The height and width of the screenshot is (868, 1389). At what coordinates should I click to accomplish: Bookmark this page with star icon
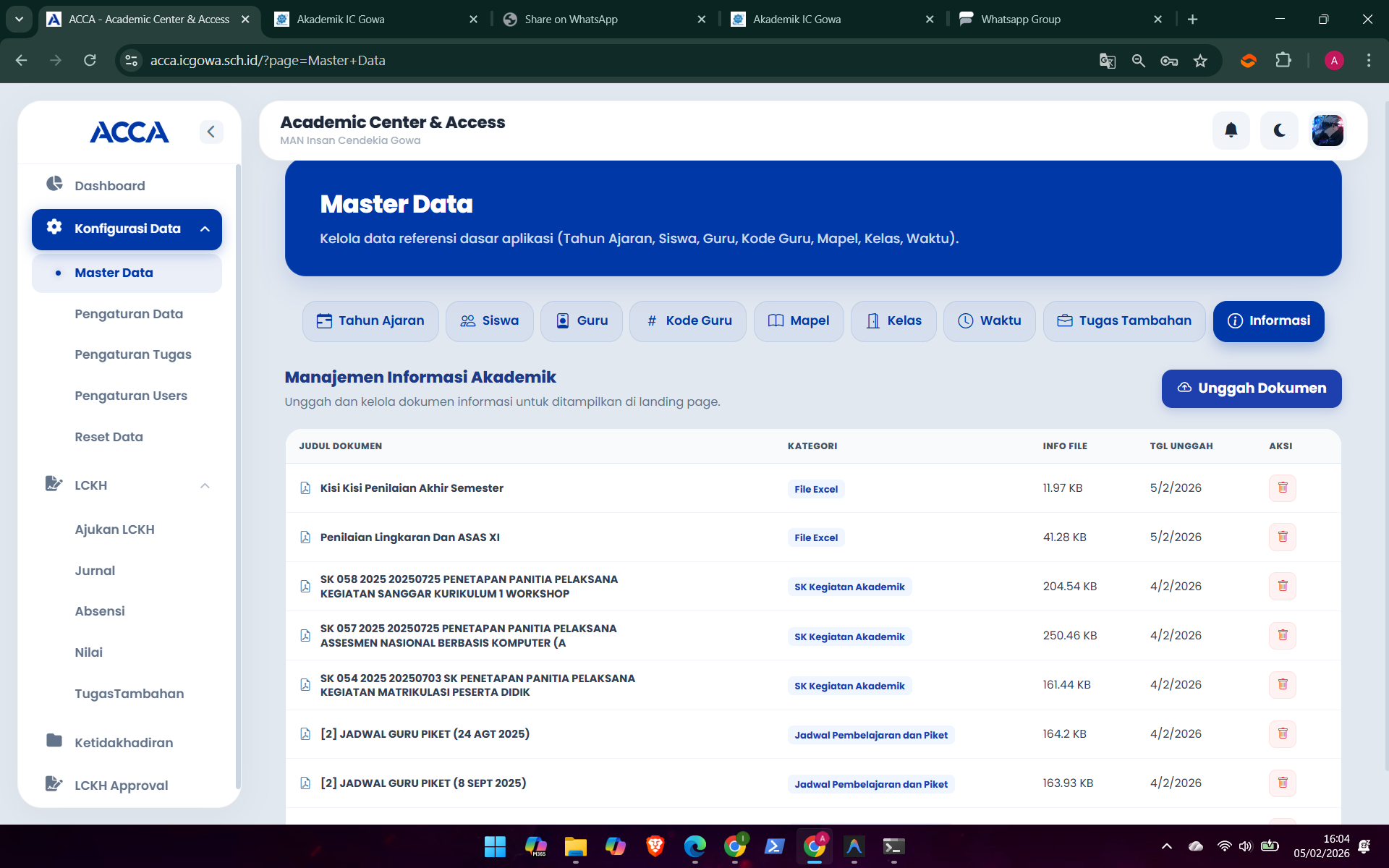click(x=1200, y=61)
